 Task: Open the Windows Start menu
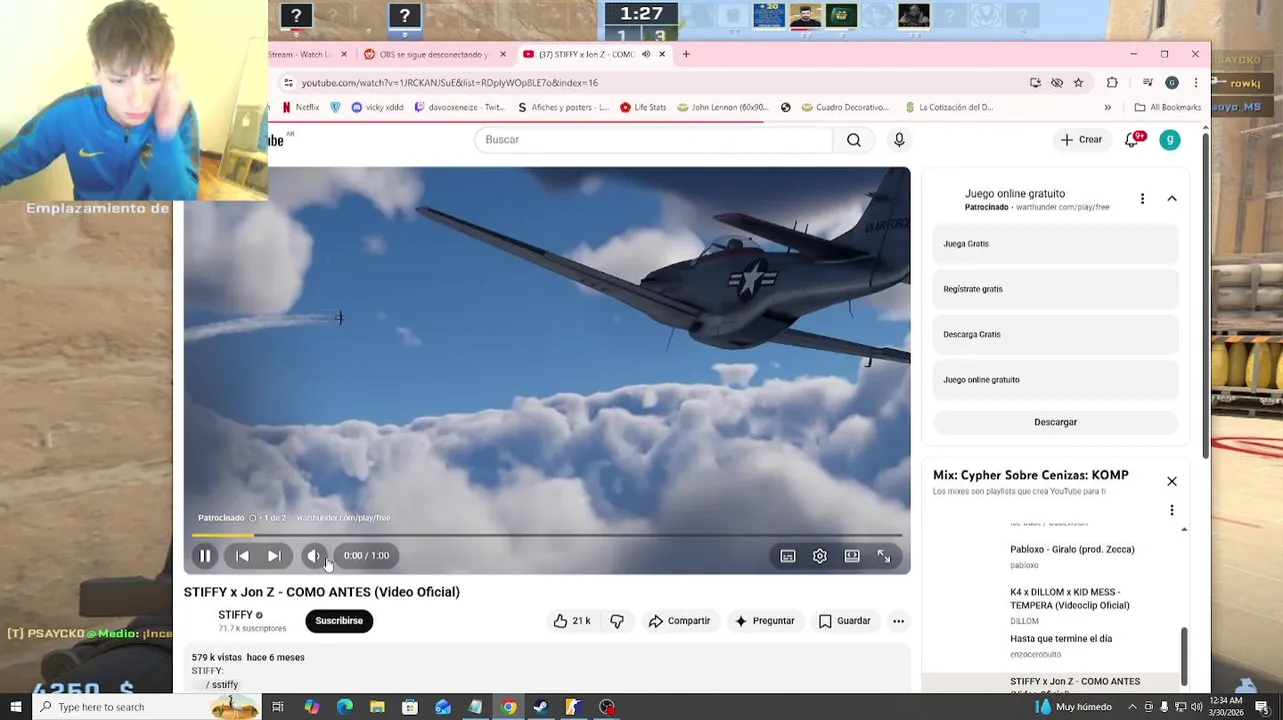[15, 707]
